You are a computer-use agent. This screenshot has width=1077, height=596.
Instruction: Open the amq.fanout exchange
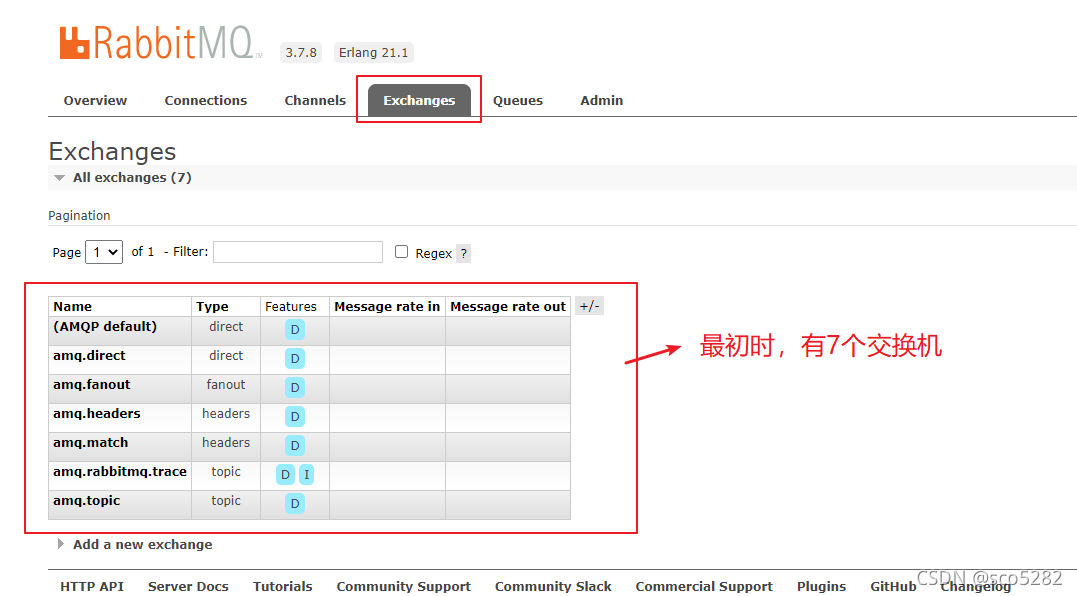pyautogui.click(x=91, y=385)
